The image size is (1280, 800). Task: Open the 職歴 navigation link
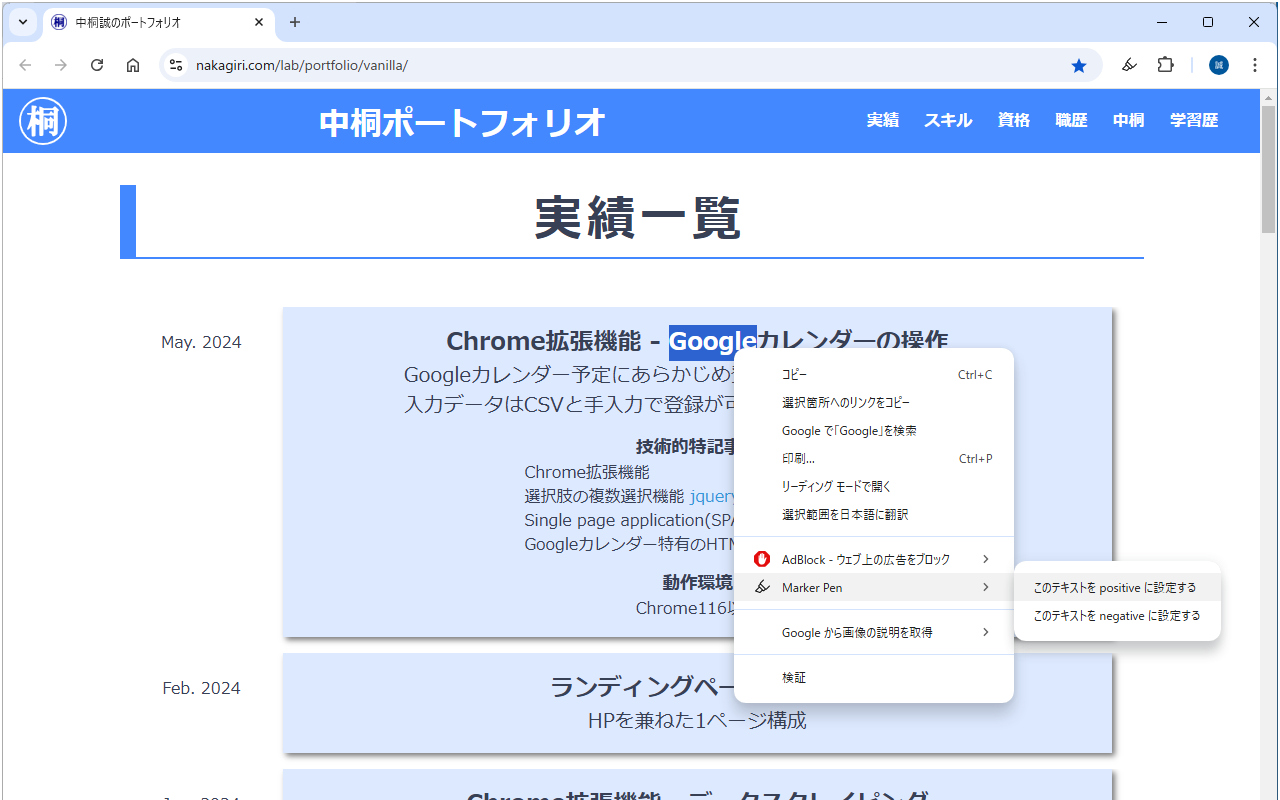pos(1071,120)
